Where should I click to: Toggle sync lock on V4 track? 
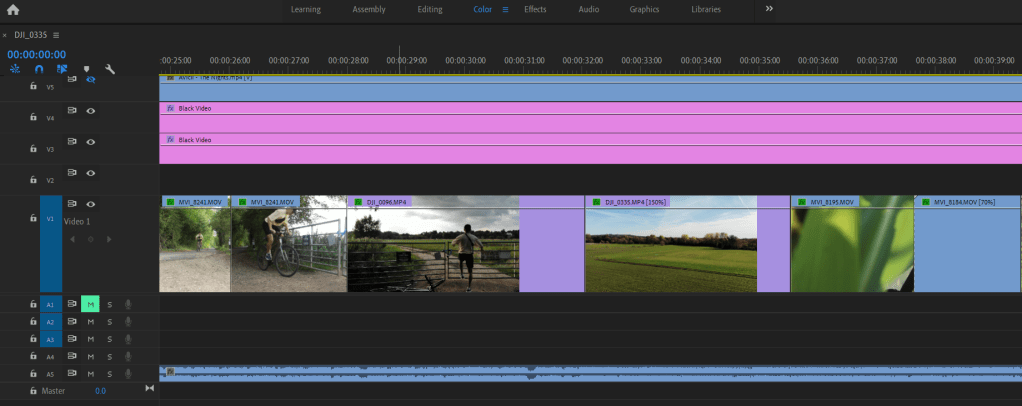(x=72, y=111)
